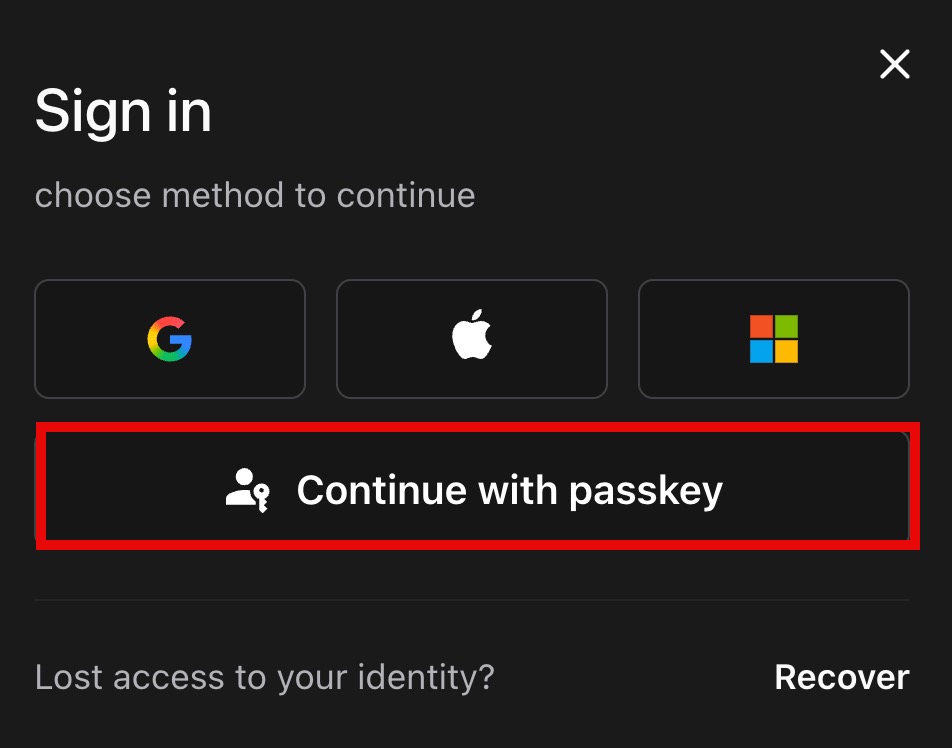Tap the bordered Apple sign-in button
Viewport: 952px width, 748px height.
(472, 339)
